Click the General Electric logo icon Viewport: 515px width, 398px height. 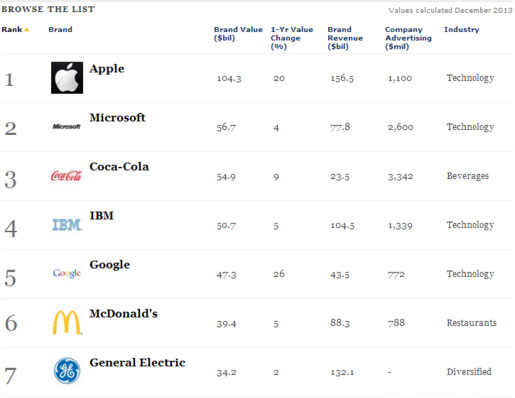pyautogui.click(x=67, y=371)
